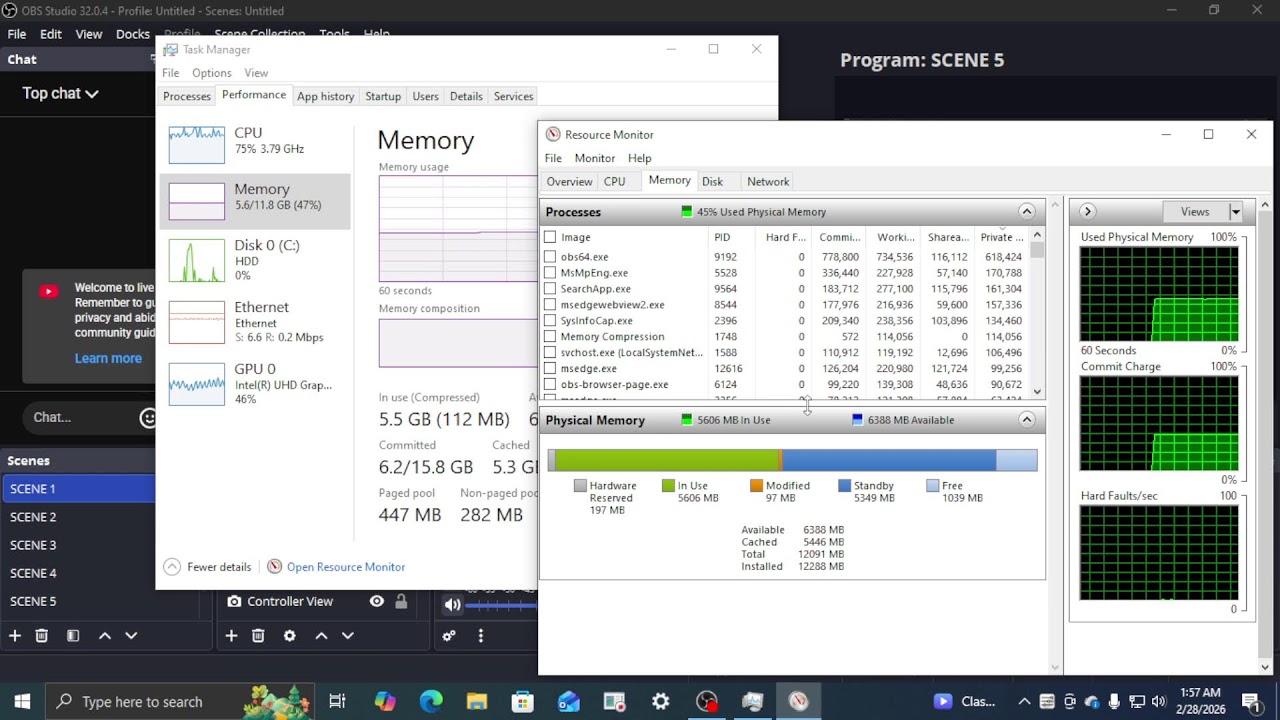Open scene filters icon in Scenes toolbar

pos(73,635)
